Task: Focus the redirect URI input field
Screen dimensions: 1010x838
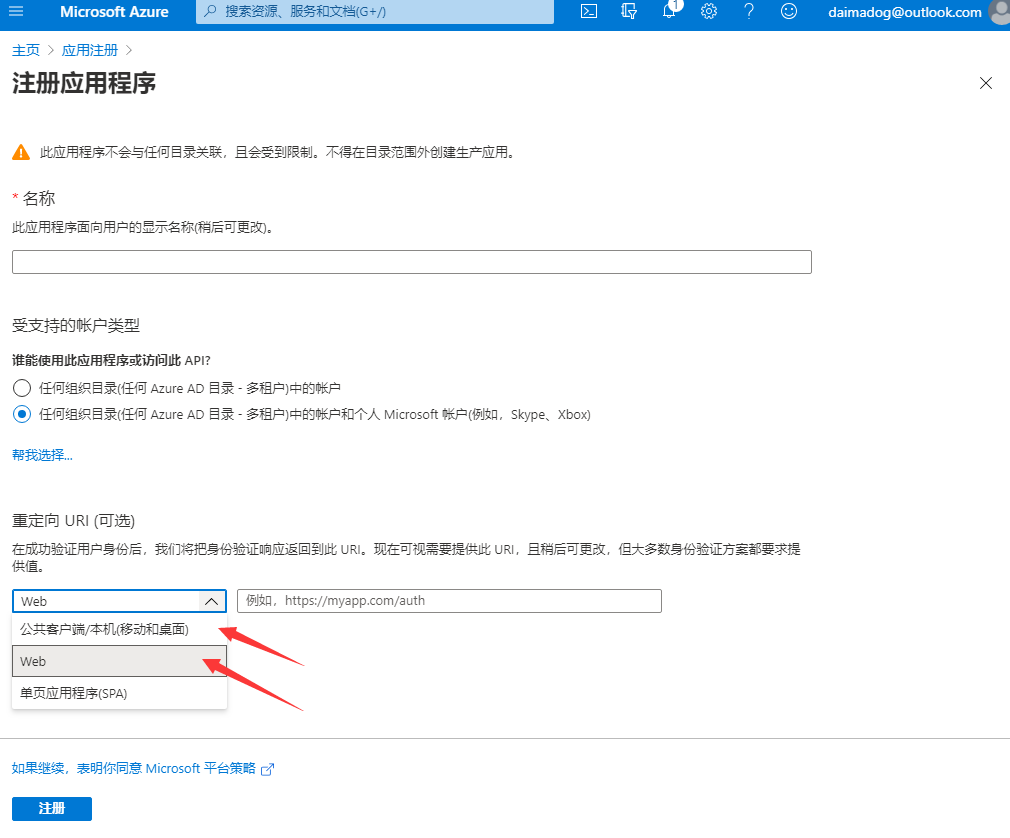Action: [x=450, y=601]
